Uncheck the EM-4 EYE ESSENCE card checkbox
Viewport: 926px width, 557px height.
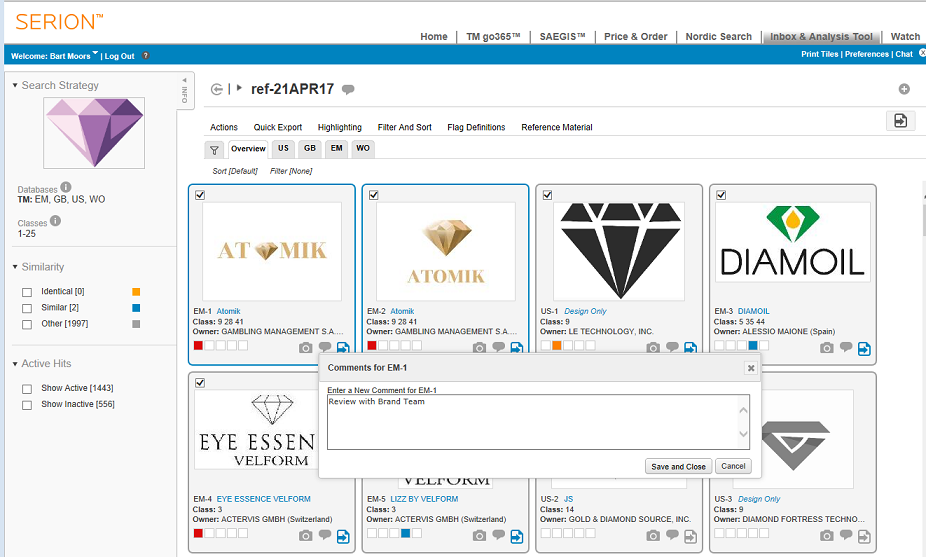(200, 383)
